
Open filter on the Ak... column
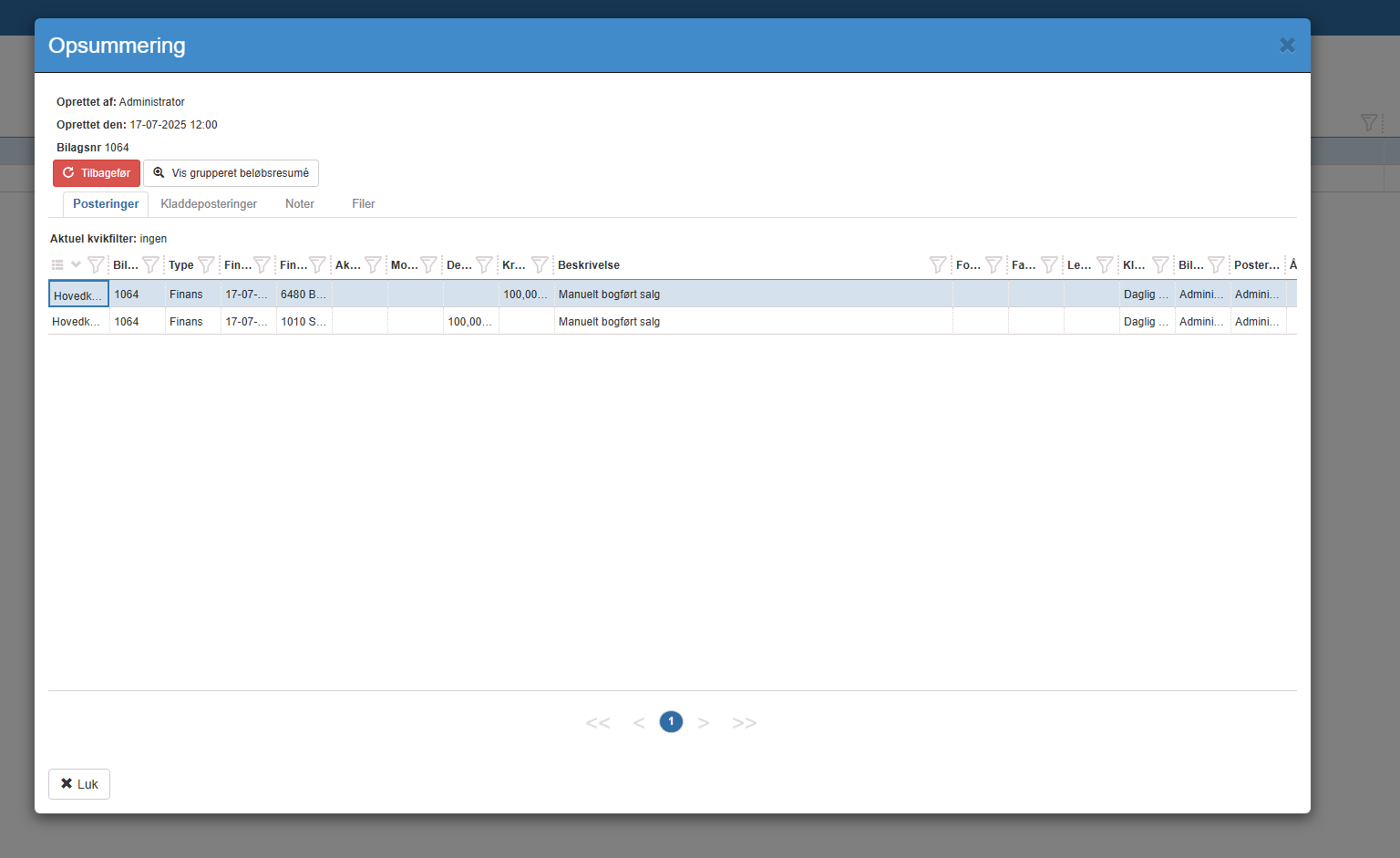pos(374,265)
